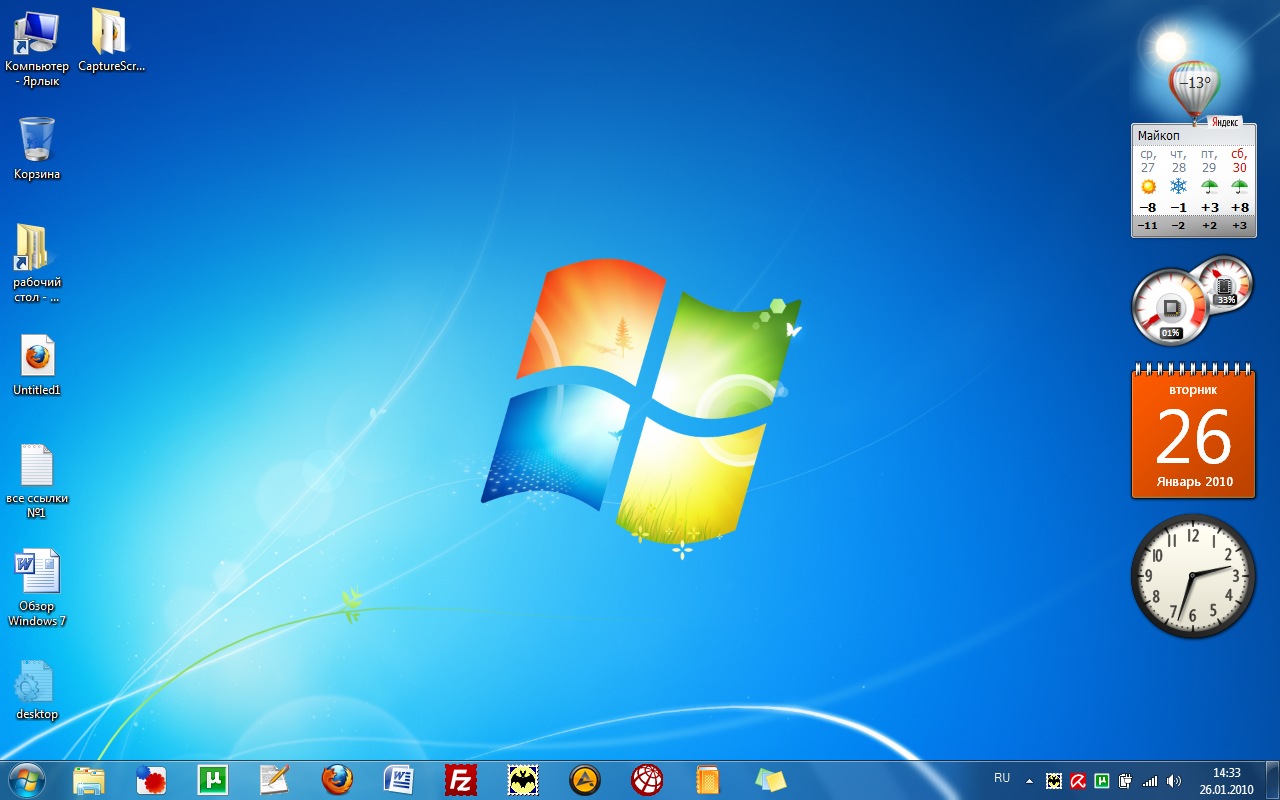Launch AIMP player from the taskbar

click(585, 780)
